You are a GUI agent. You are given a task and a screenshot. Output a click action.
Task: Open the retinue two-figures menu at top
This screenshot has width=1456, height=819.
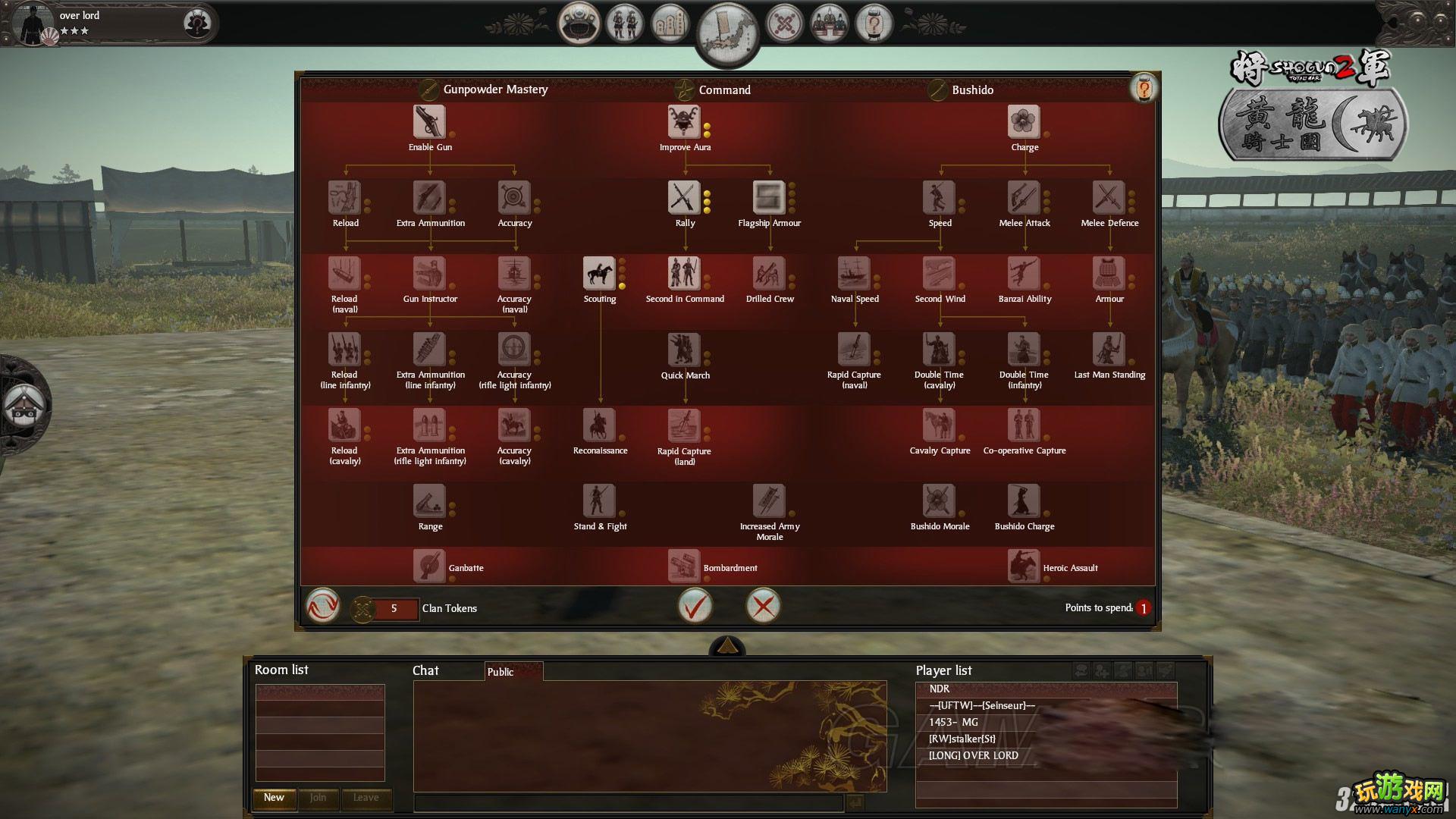pyautogui.click(x=625, y=24)
